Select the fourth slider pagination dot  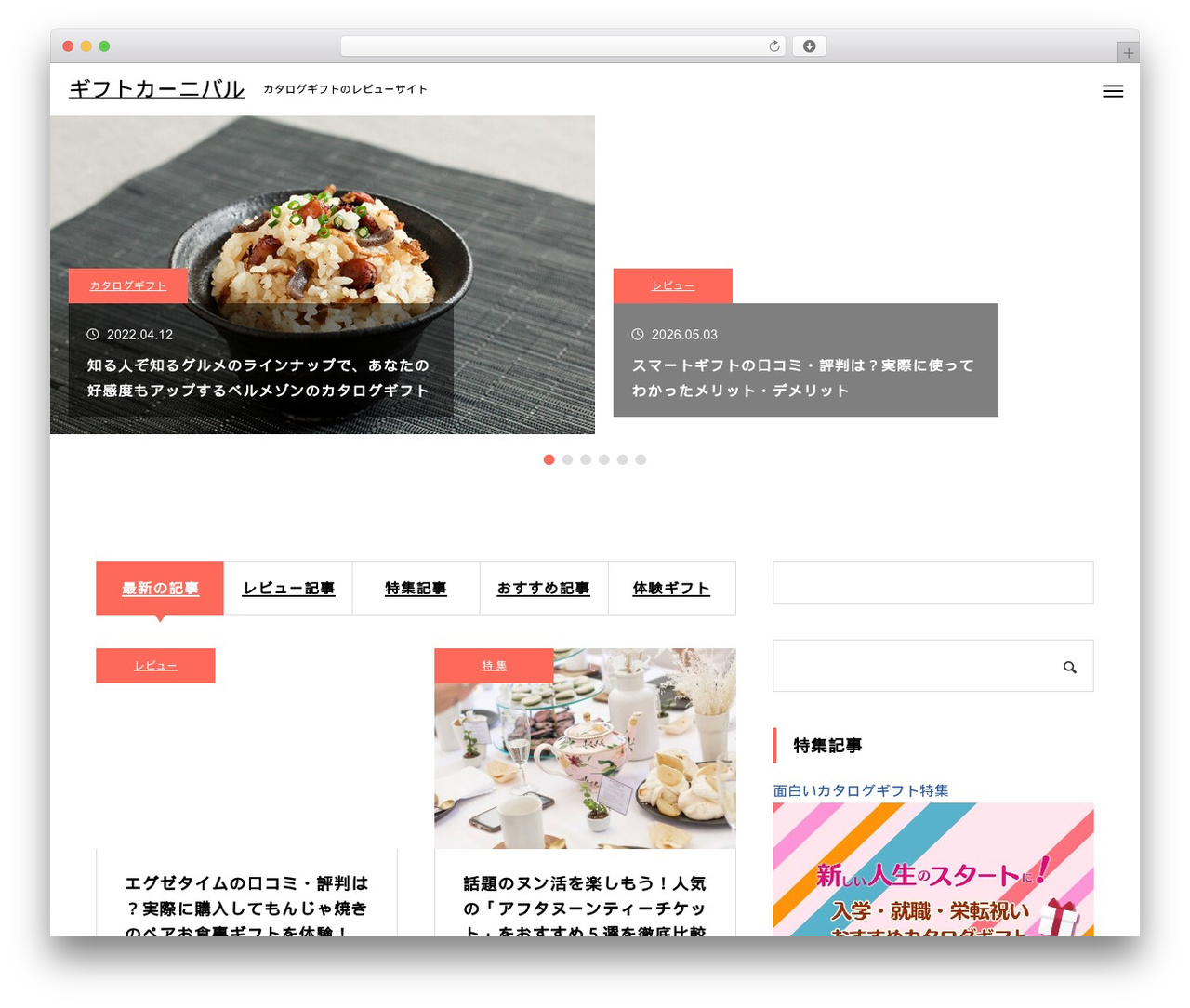coord(604,459)
